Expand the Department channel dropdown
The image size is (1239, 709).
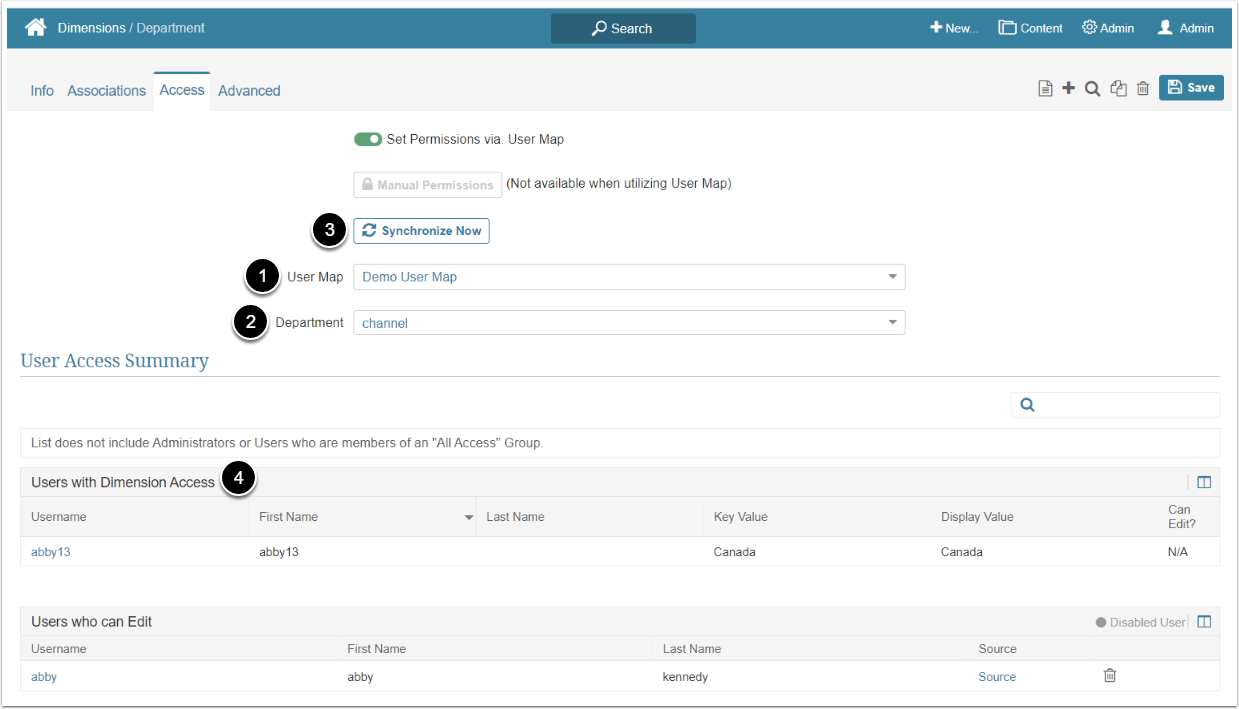pyautogui.click(x=891, y=323)
